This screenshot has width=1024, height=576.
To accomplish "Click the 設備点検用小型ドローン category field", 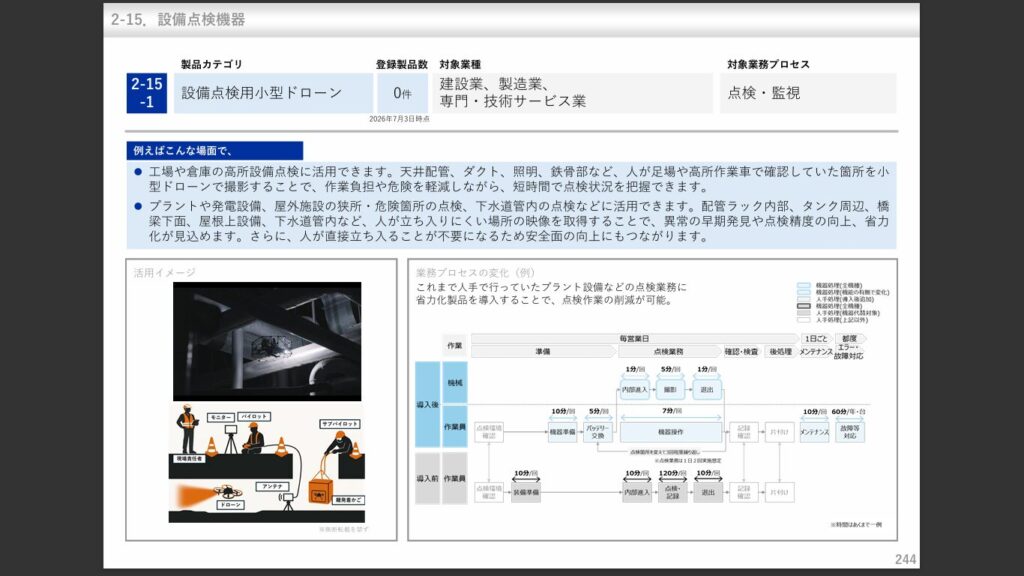I will click(x=273, y=93).
